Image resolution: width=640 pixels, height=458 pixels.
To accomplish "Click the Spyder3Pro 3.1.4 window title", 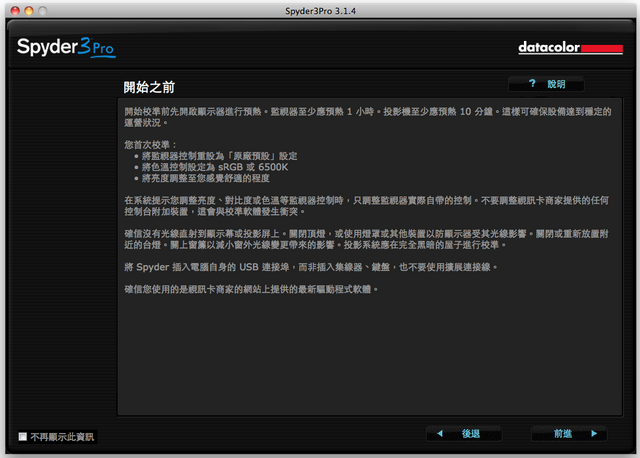I will click(320, 11).
